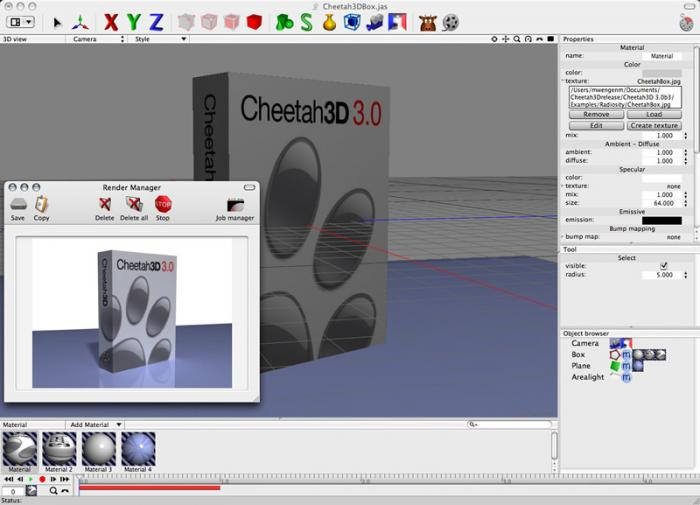Click the radius value stepper
The image size is (700, 505).
pyautogui.click(x=686, y=275)
